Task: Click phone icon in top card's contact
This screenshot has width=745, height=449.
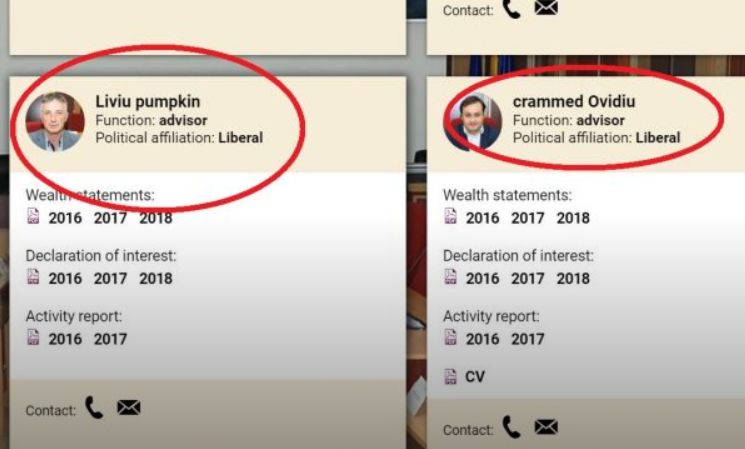Action: [x=511, y=9]
